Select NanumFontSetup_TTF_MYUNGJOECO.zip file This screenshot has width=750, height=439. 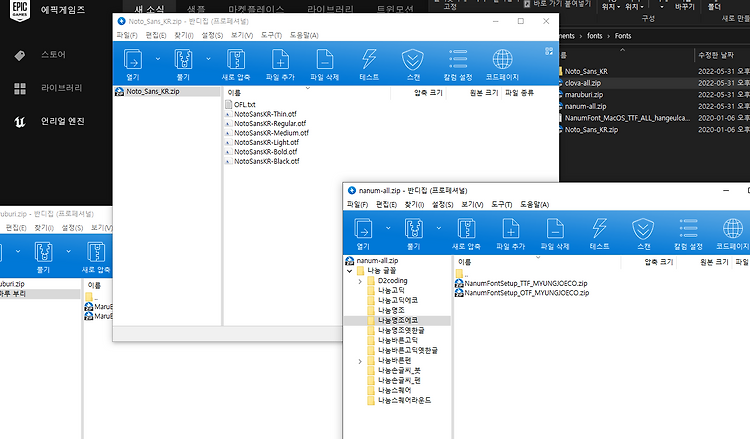[521, 283]
